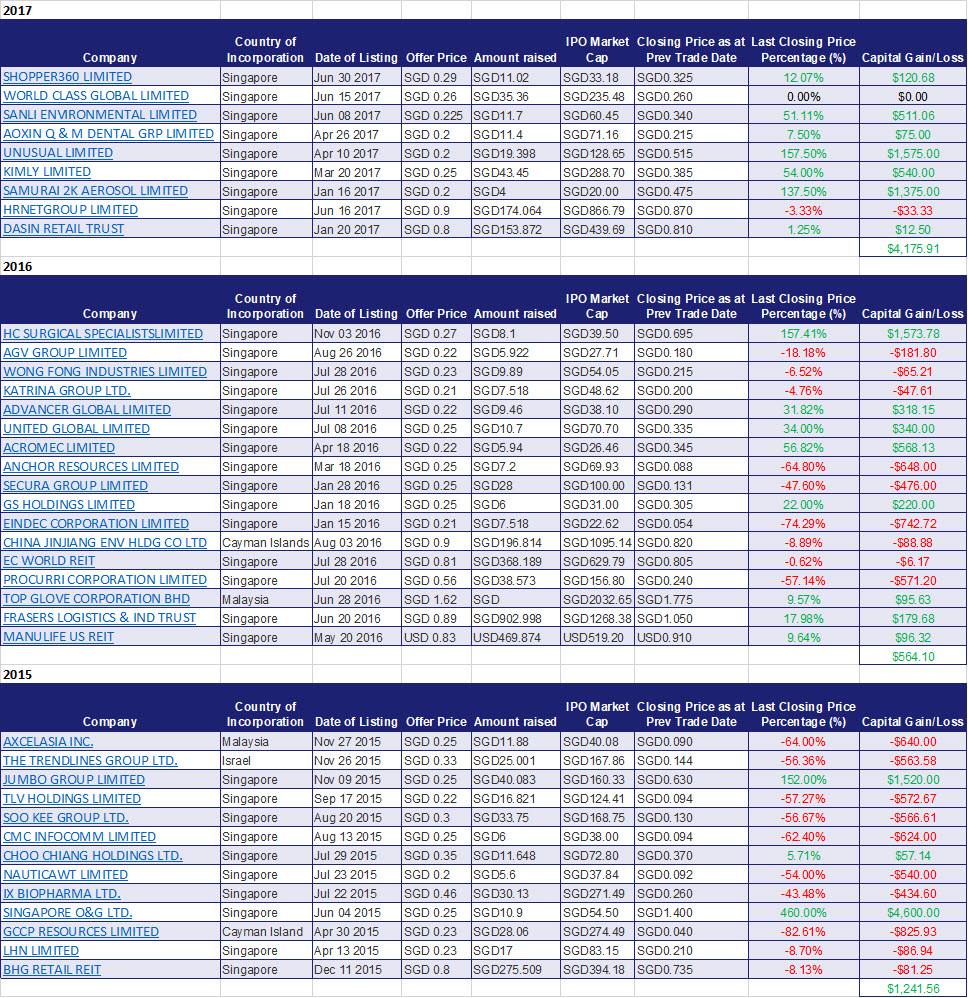968x998 pixels.
Task: Open UNITED GLOBAL LIMITED link
Action: [76, 429]
